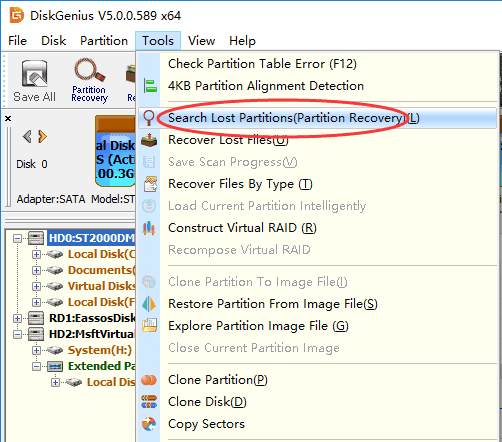
Task: Click the Copy Sectors icon
Action: coord(149,424)
